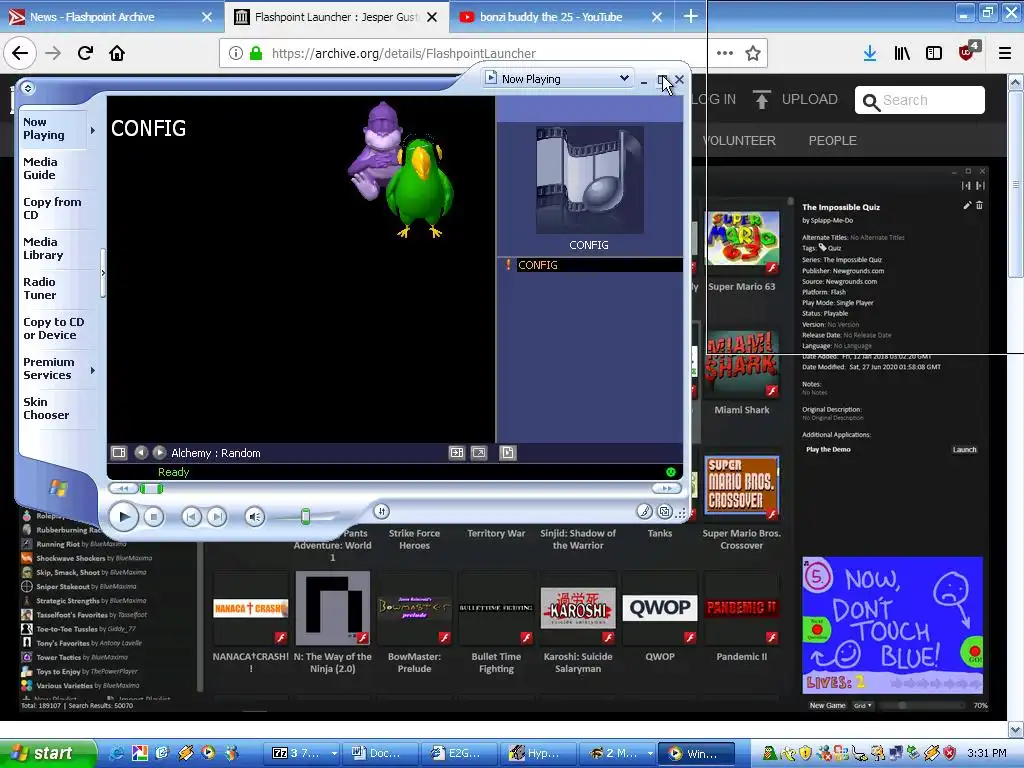The width and height of the screenshot is (1024, 768).
Task: Open the browser library icon
Action: [x=902, y=53]
